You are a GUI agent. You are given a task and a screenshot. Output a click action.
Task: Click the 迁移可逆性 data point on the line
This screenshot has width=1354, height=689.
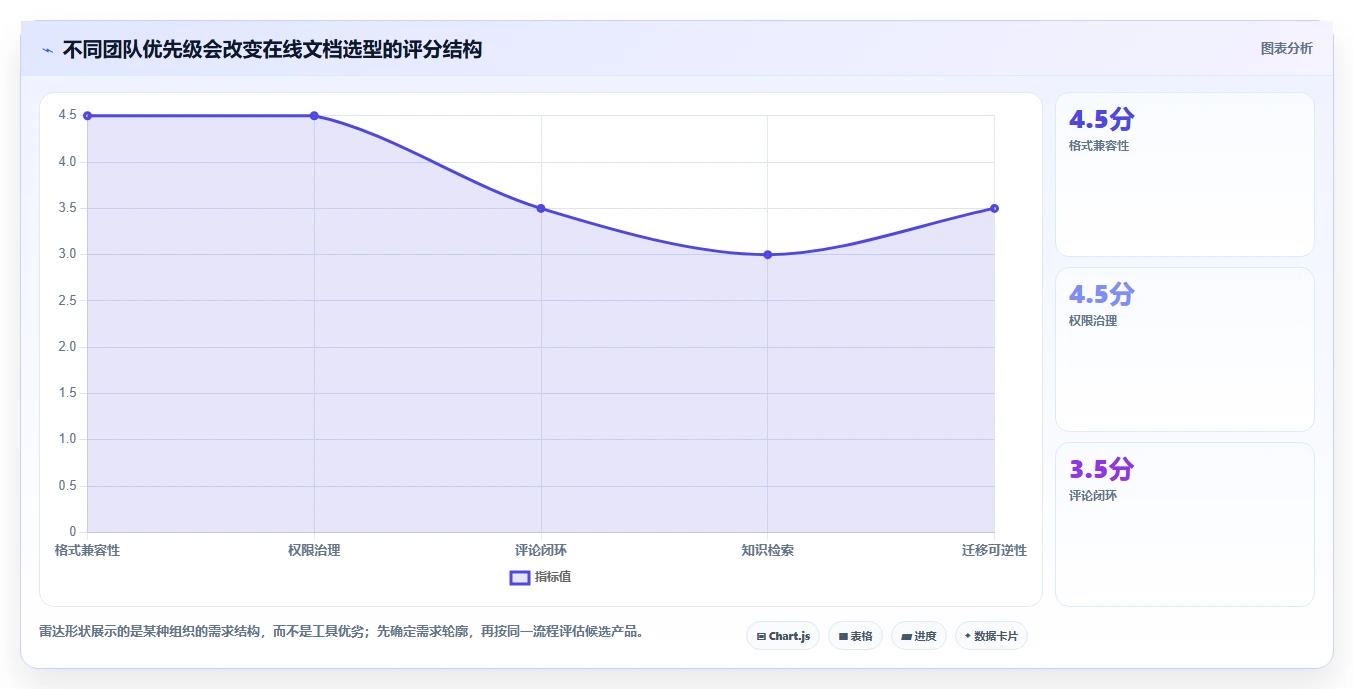point(995,208)
